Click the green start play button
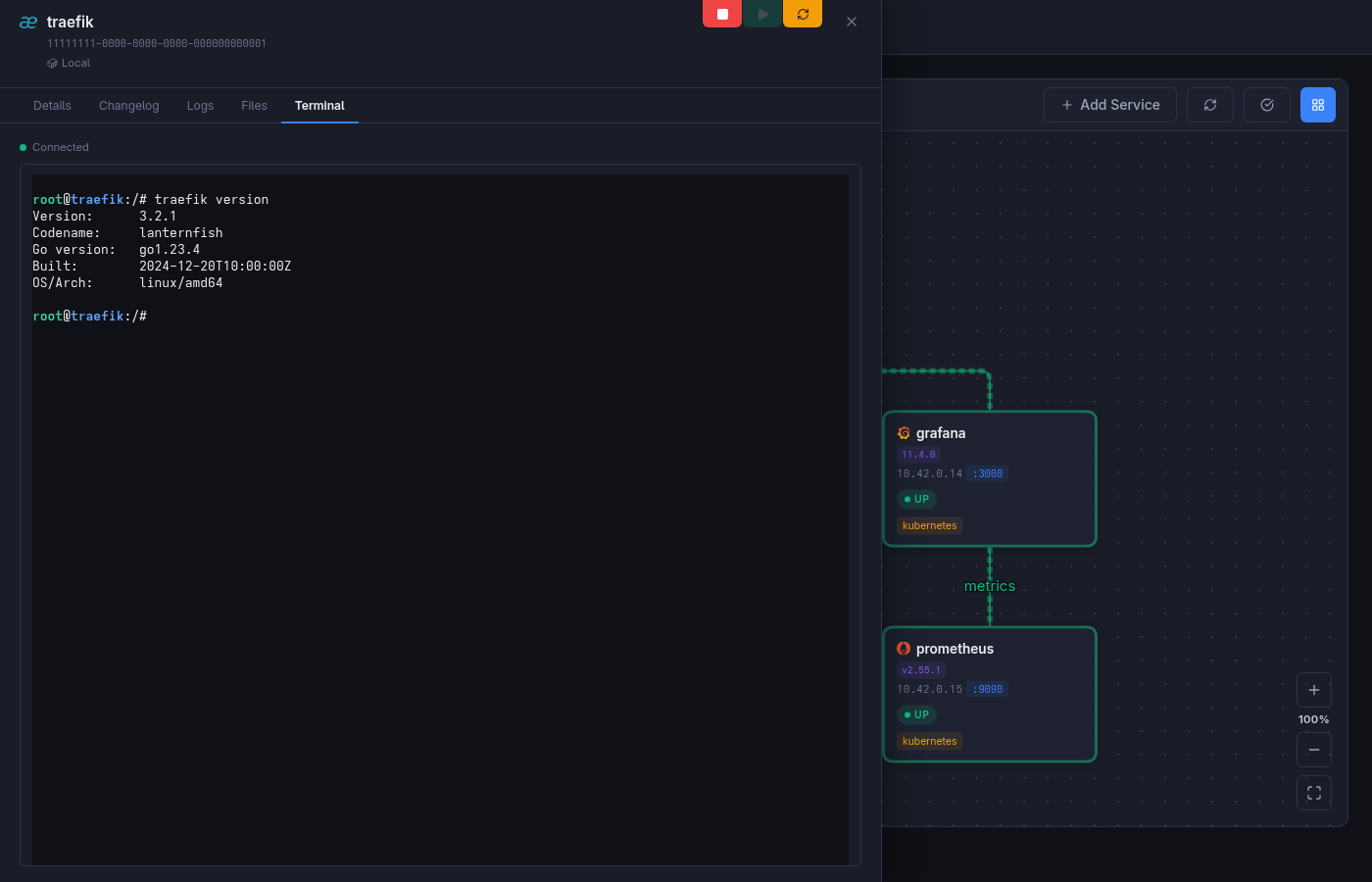 [762, 14]
